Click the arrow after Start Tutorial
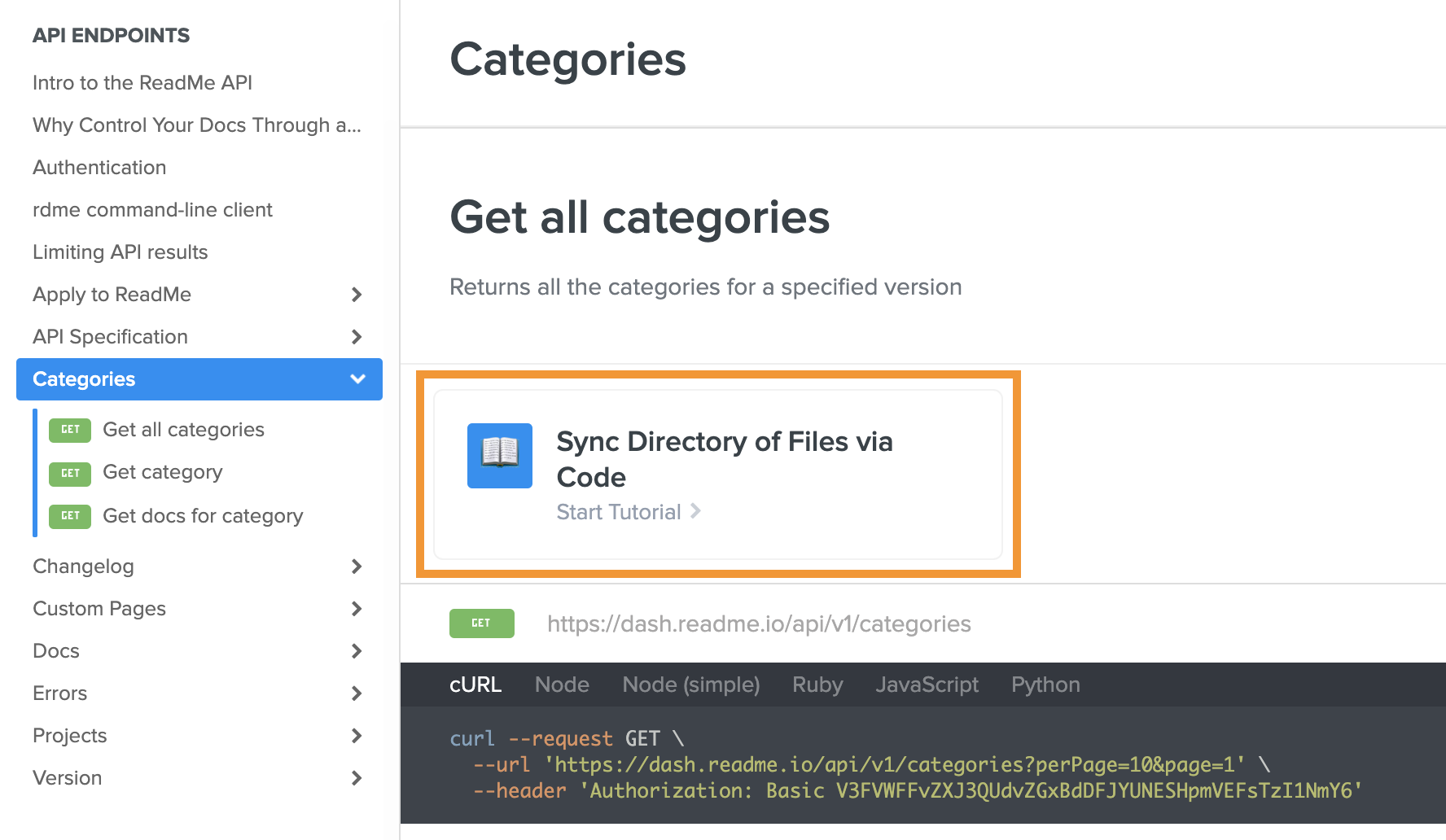Screen dimensions: 1446x840 (x=695, y=511)
